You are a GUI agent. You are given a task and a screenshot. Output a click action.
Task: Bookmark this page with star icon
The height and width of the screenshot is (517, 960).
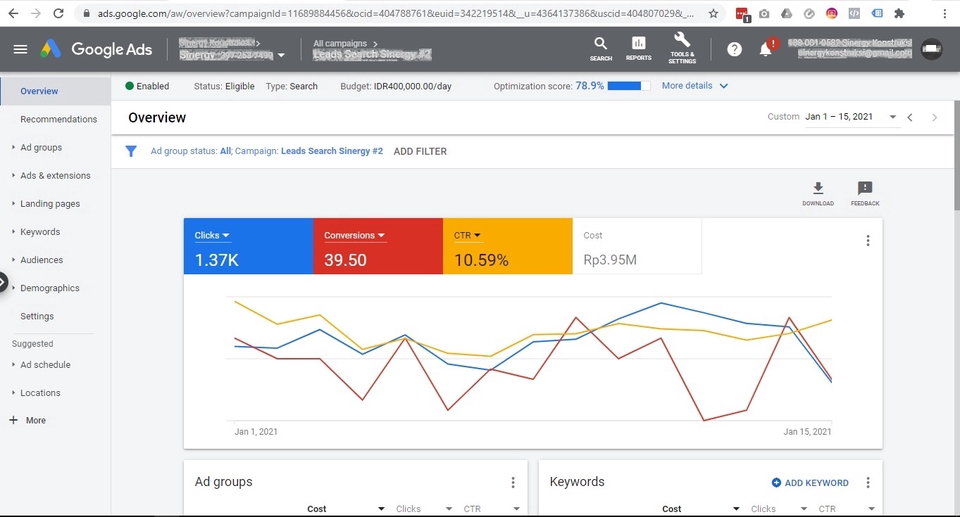tap(713, 13)
